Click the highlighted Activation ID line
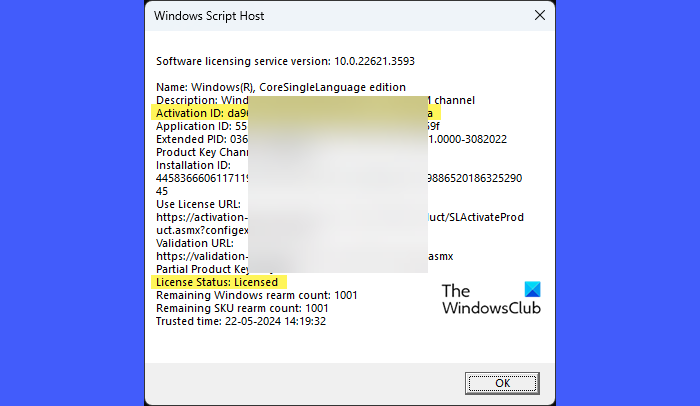 [x=199, y=113]
